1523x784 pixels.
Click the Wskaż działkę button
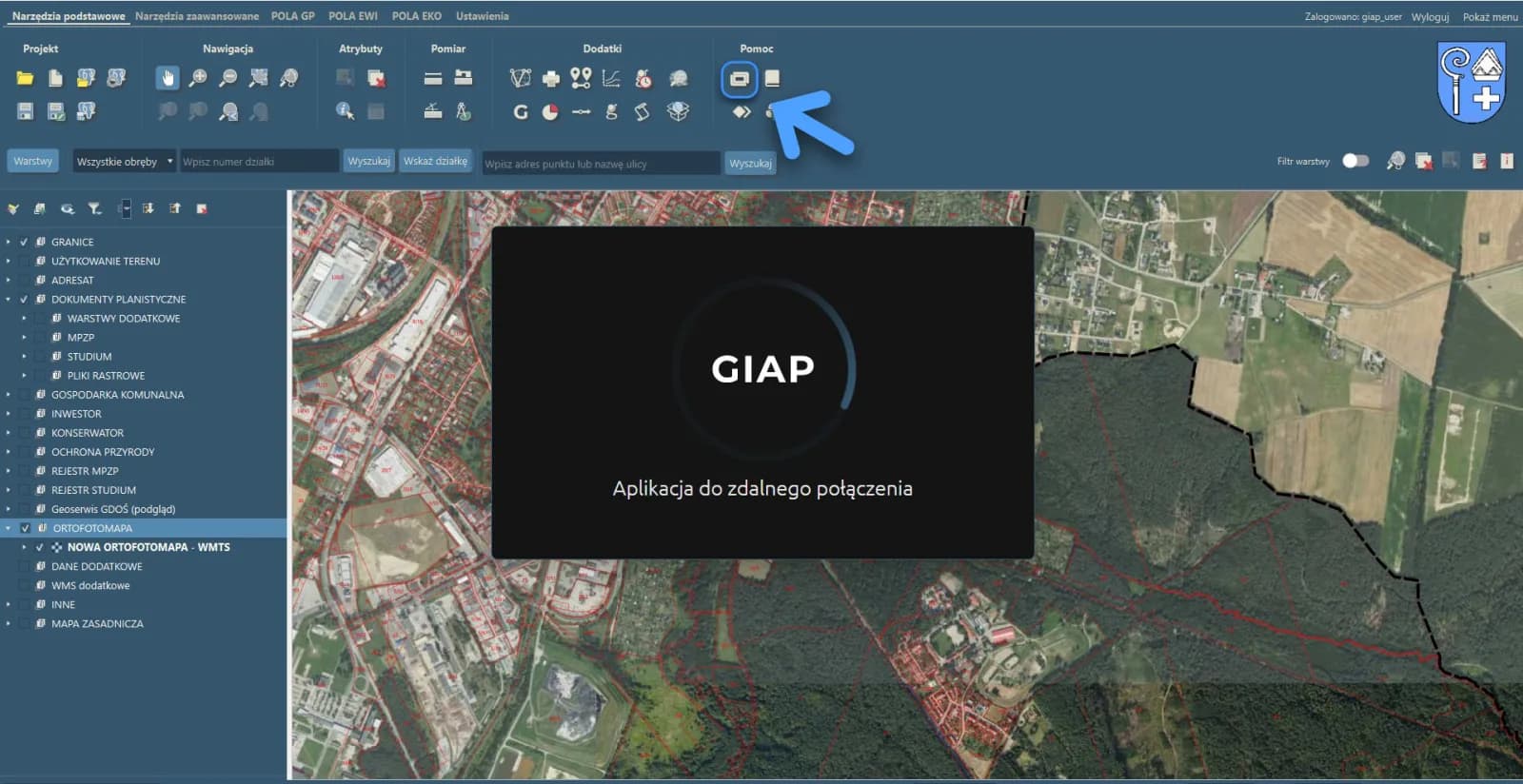pyautogui.click(x=436, y=161)
